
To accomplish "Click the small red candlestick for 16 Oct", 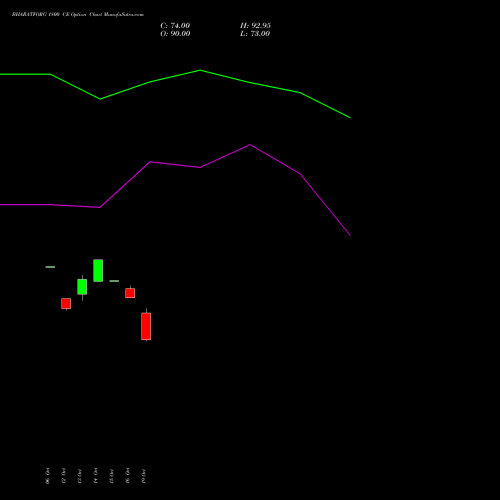I will [x=130, y=293].
